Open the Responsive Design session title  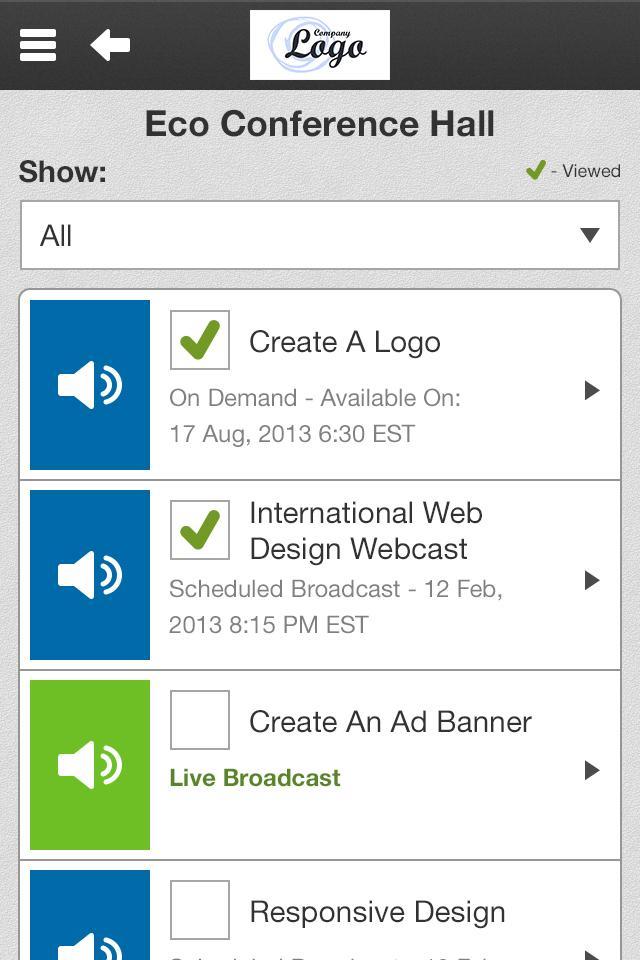click(x=377, y=912)
